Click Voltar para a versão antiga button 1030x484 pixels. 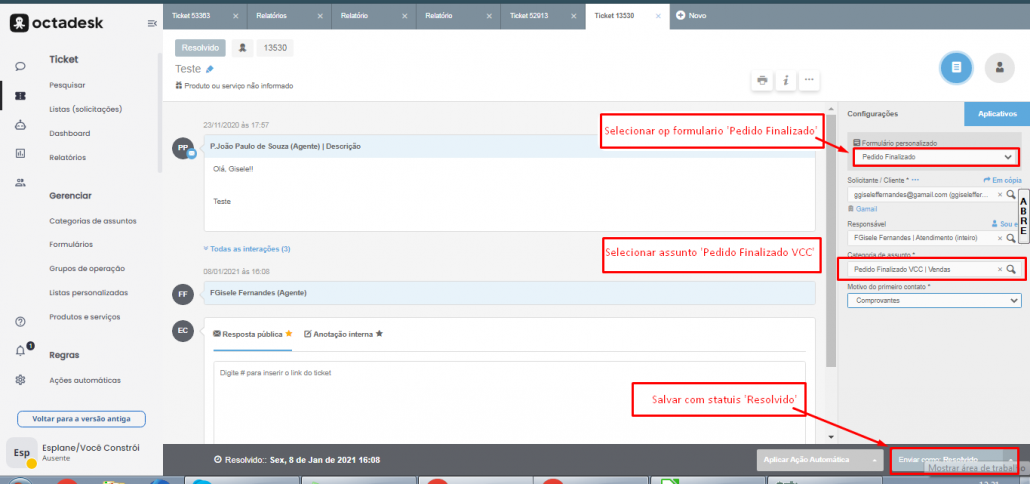81,419
